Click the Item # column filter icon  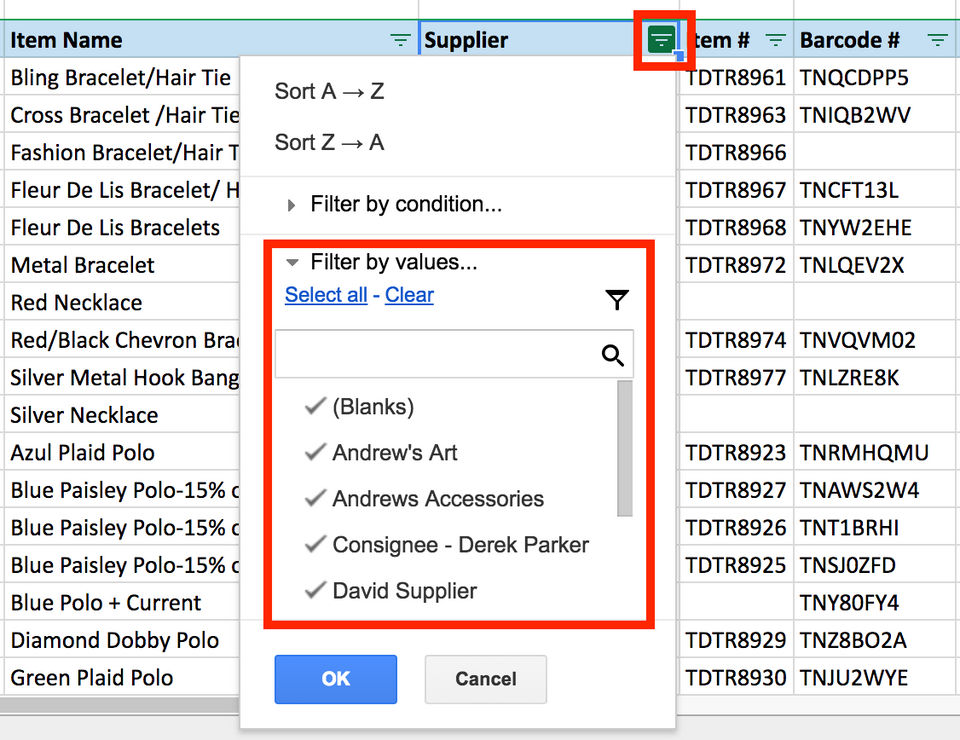point(776,40)
